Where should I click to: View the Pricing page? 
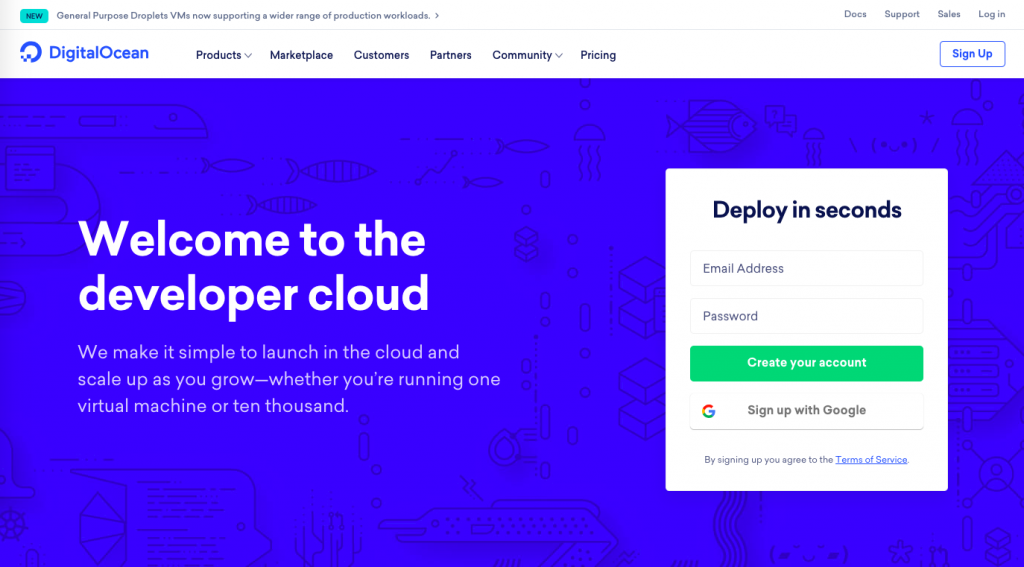point(598,56)
